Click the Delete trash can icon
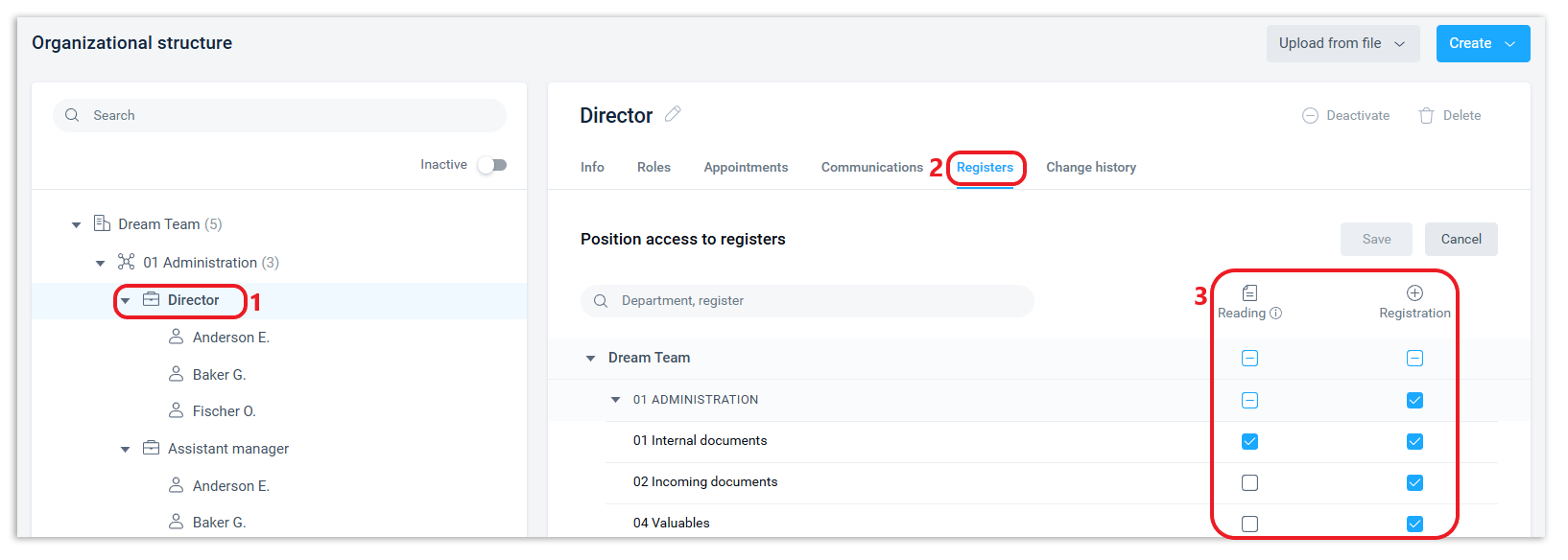The image size is (1568, 560). click(1426, 116)
